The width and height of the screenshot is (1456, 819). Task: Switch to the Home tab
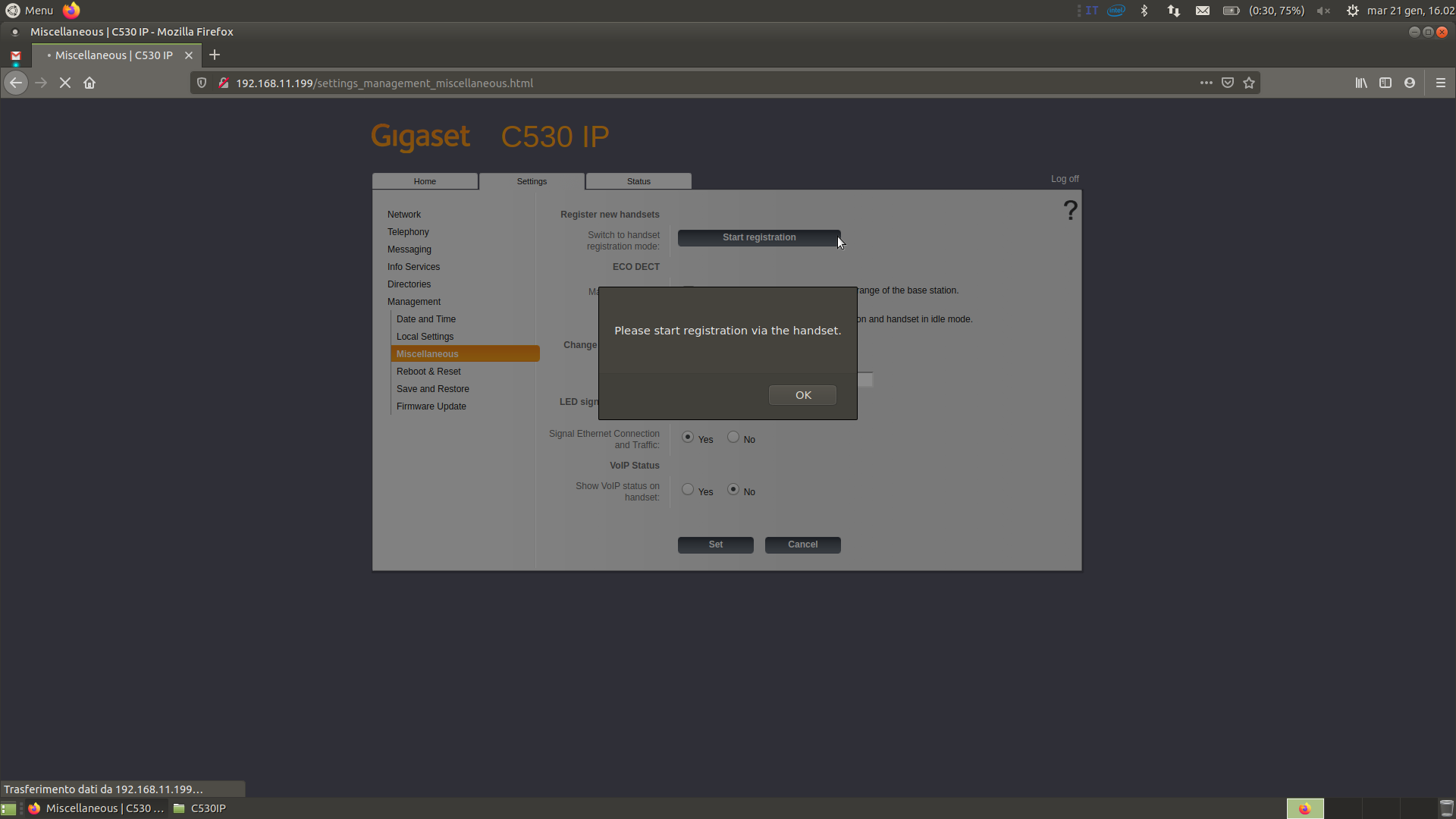(425, 181)
